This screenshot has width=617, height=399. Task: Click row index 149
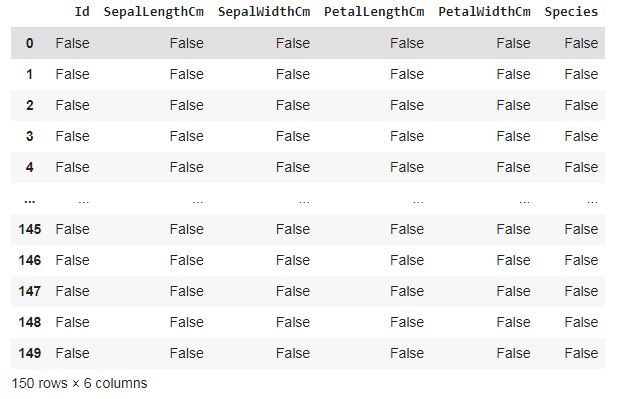click(x=30, y=353)
